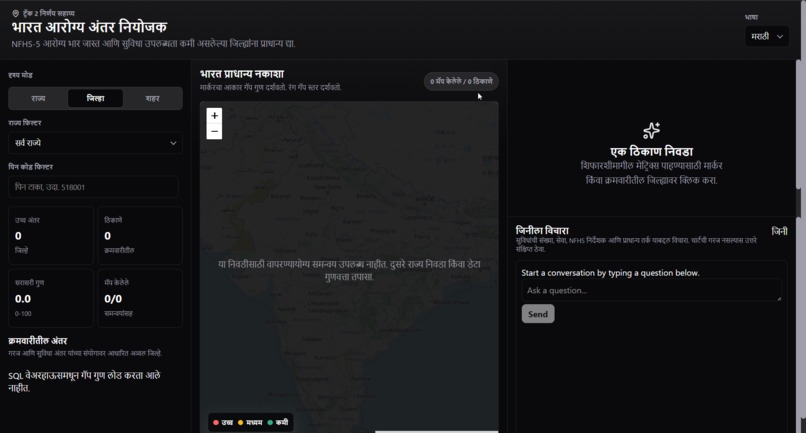This screenshot has height=433, width=806.
Task: Zoom in the map with plus button
Action: [214, 116]
